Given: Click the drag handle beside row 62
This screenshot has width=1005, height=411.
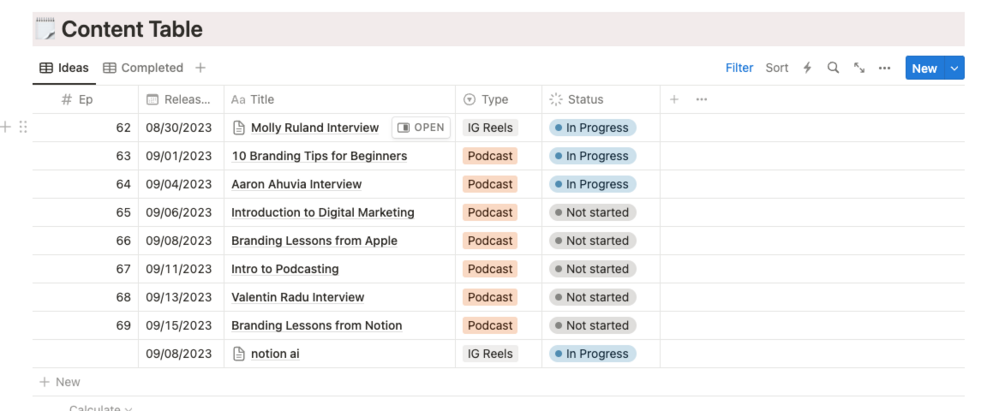Looking at the screenshot, I should tap(23, 127).
